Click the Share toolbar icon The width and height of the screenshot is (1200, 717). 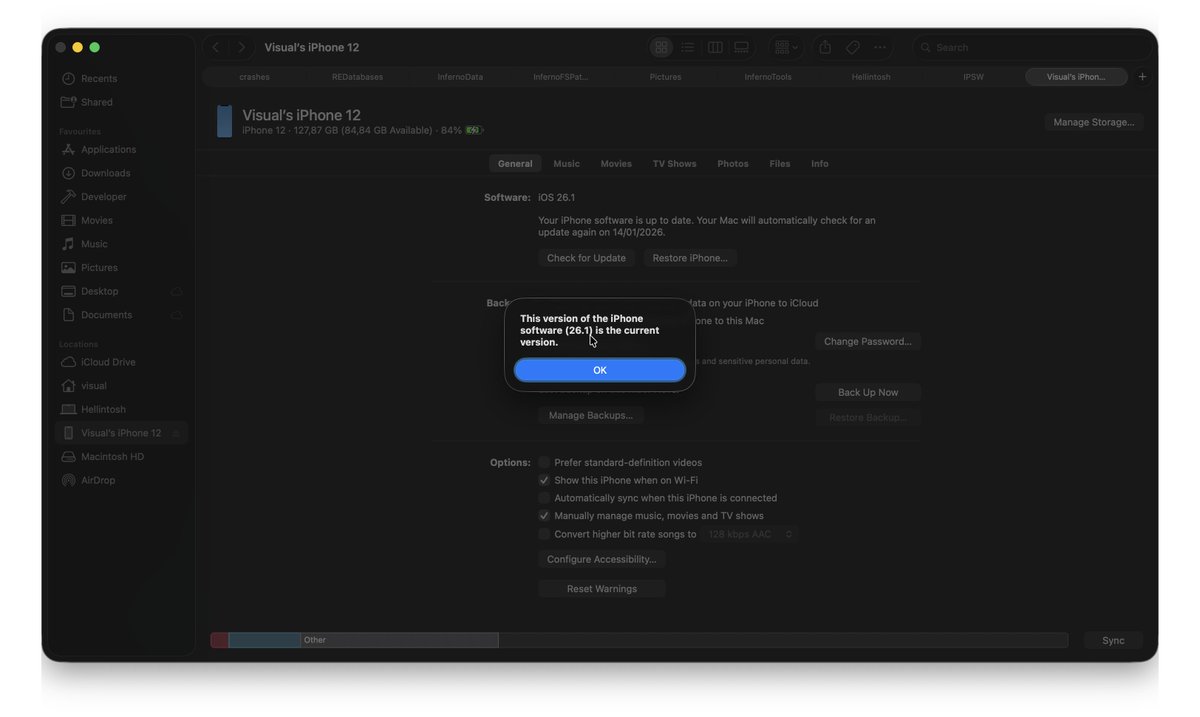point(825,47)
